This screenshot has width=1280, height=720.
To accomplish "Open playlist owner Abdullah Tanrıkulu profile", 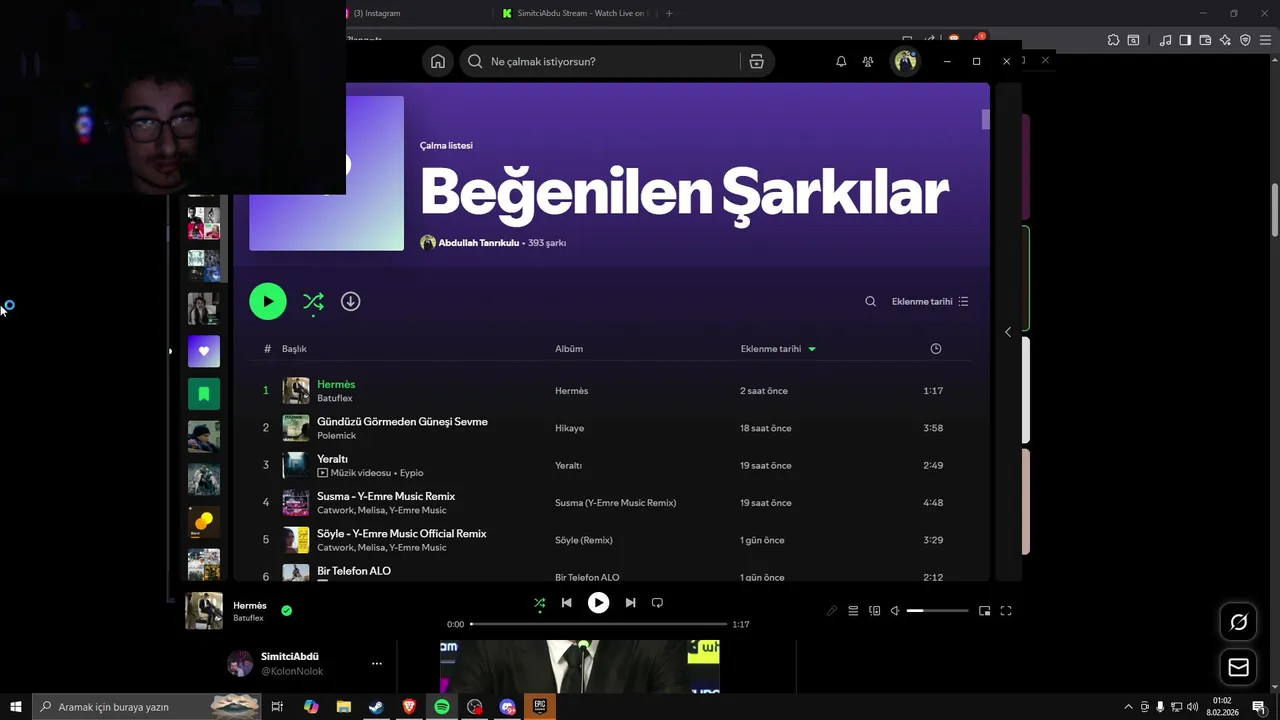I will tap(478, 243).
